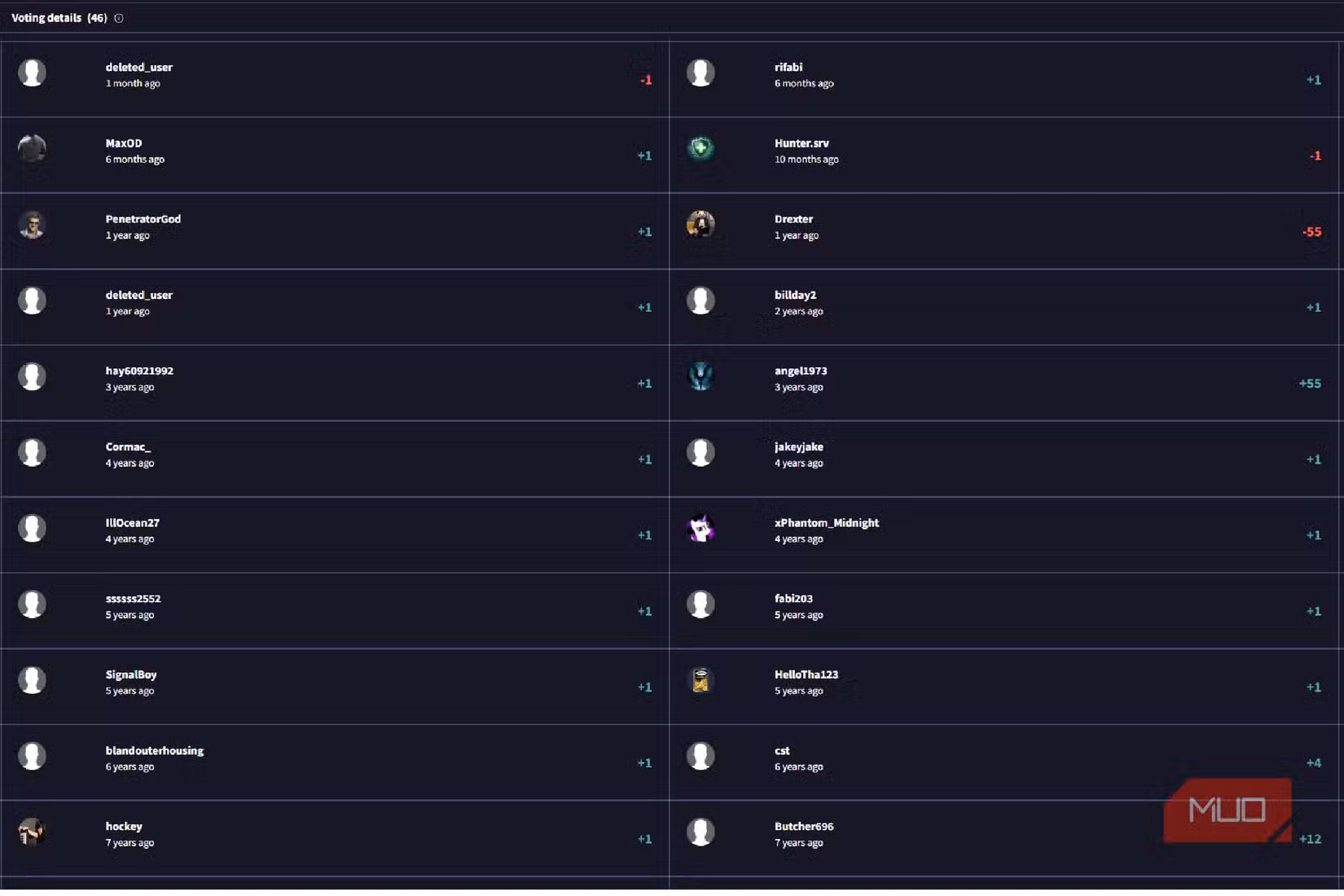Click the blandouterhousing username

(155, 751)
